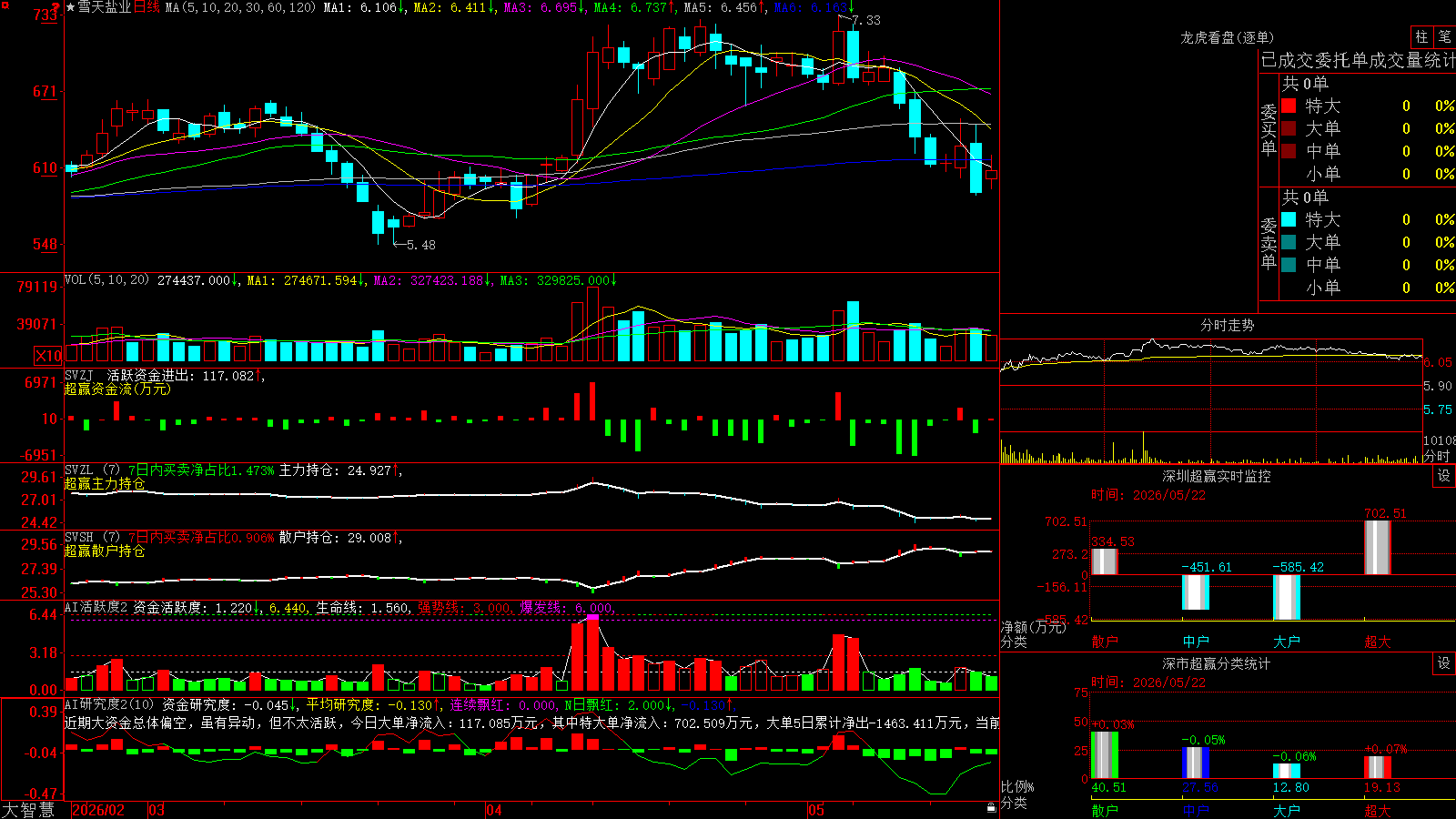Click the 大户 bar valued 12.80

pyautogui.click(x=1287, y=772)
